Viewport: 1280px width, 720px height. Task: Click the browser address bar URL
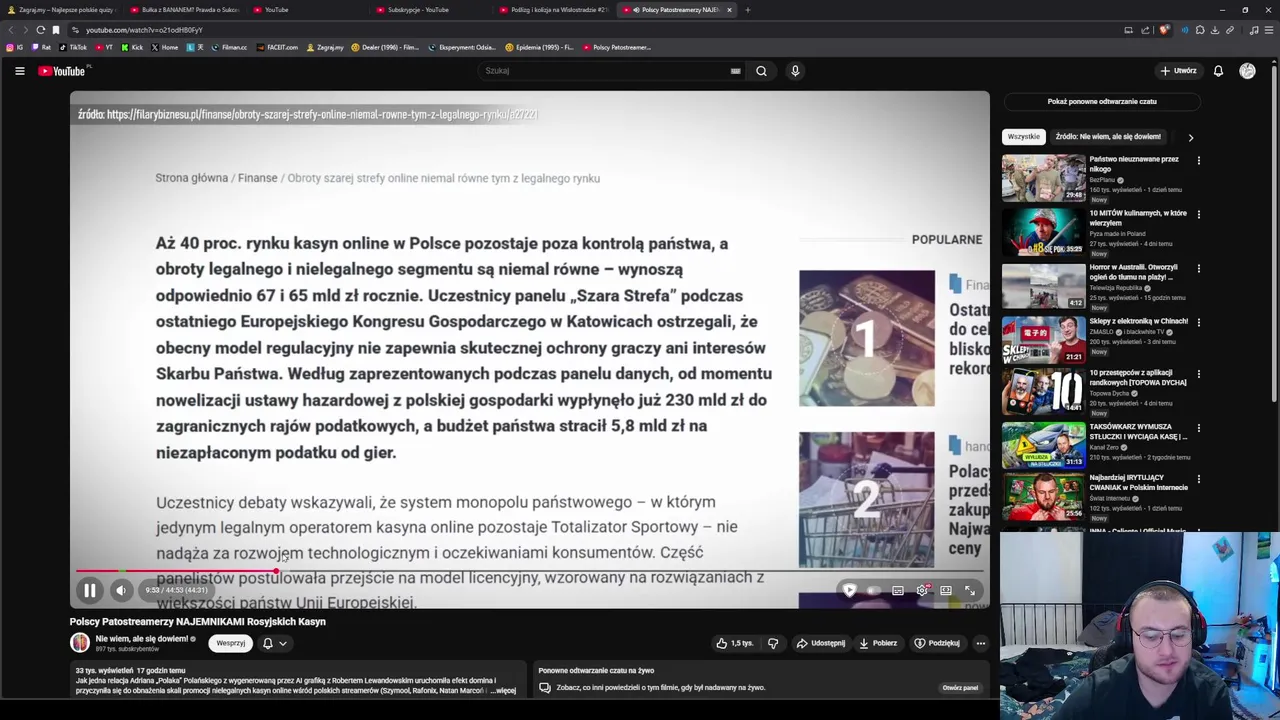(144, 30)
